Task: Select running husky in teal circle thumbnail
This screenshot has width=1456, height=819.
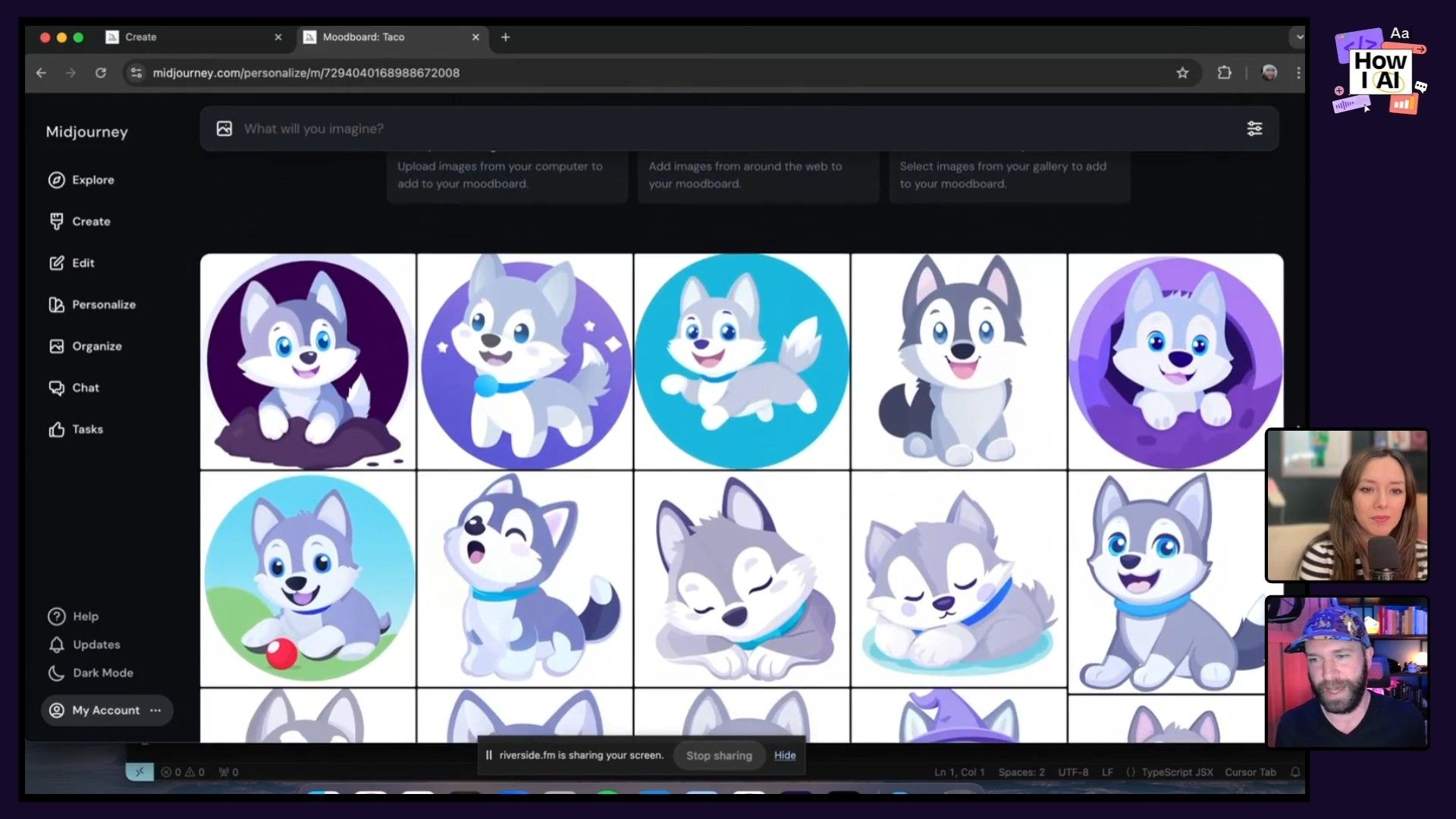Action: tap(742, 361)
